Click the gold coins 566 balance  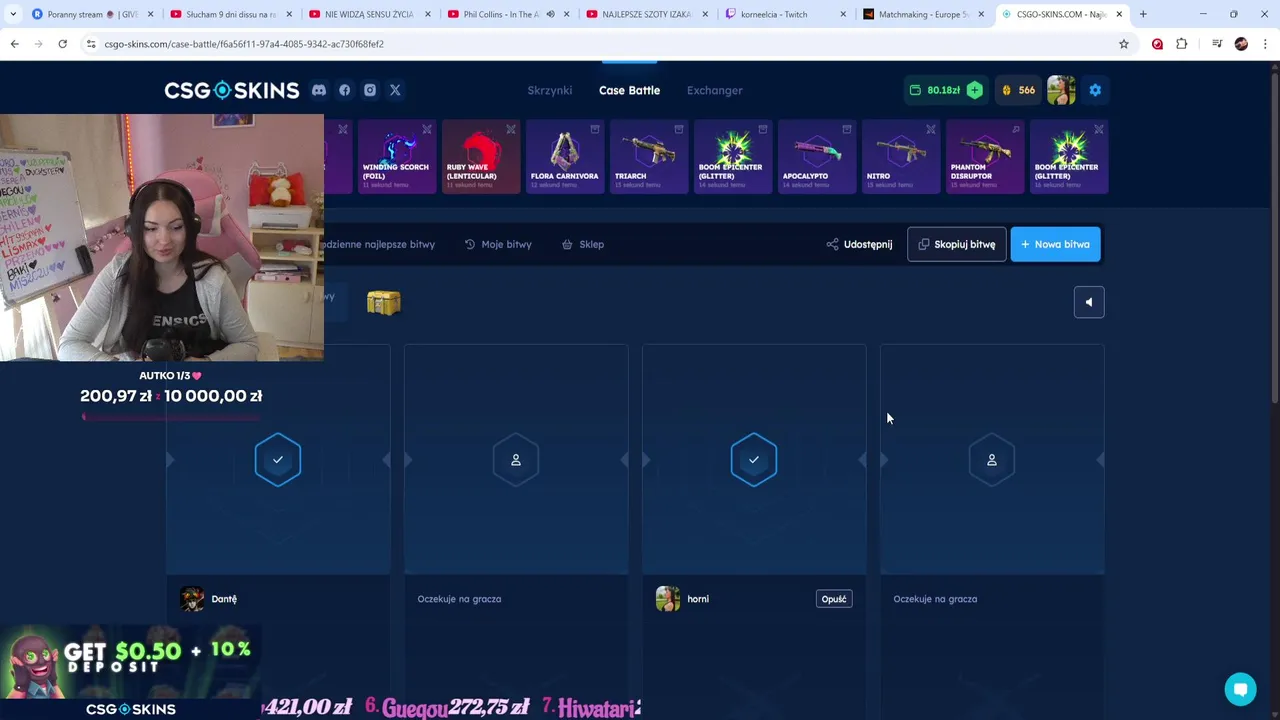[x=1018, y=90]
